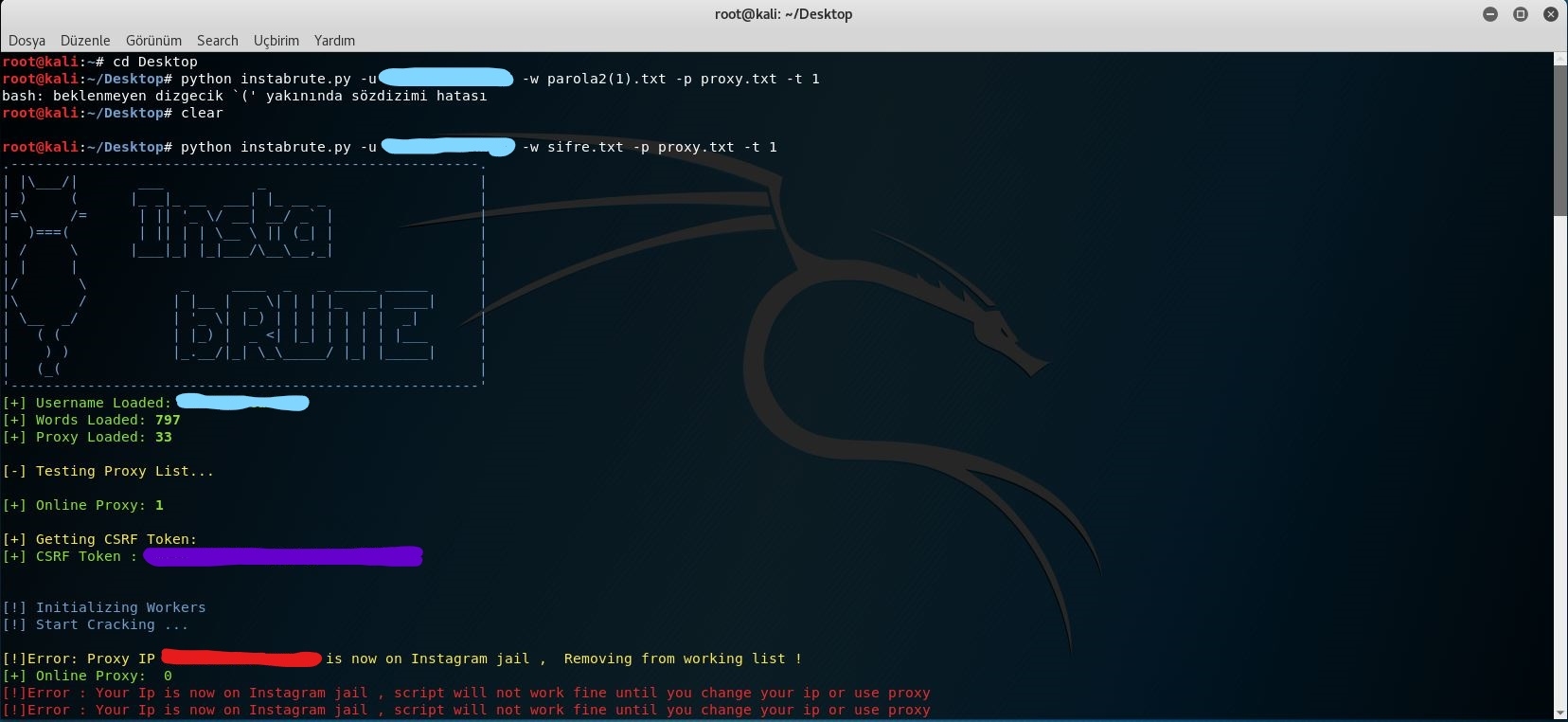Click the 'Online Proxy: 1' line
Viewport: 1568px width, 722px height.
(82, 505)
